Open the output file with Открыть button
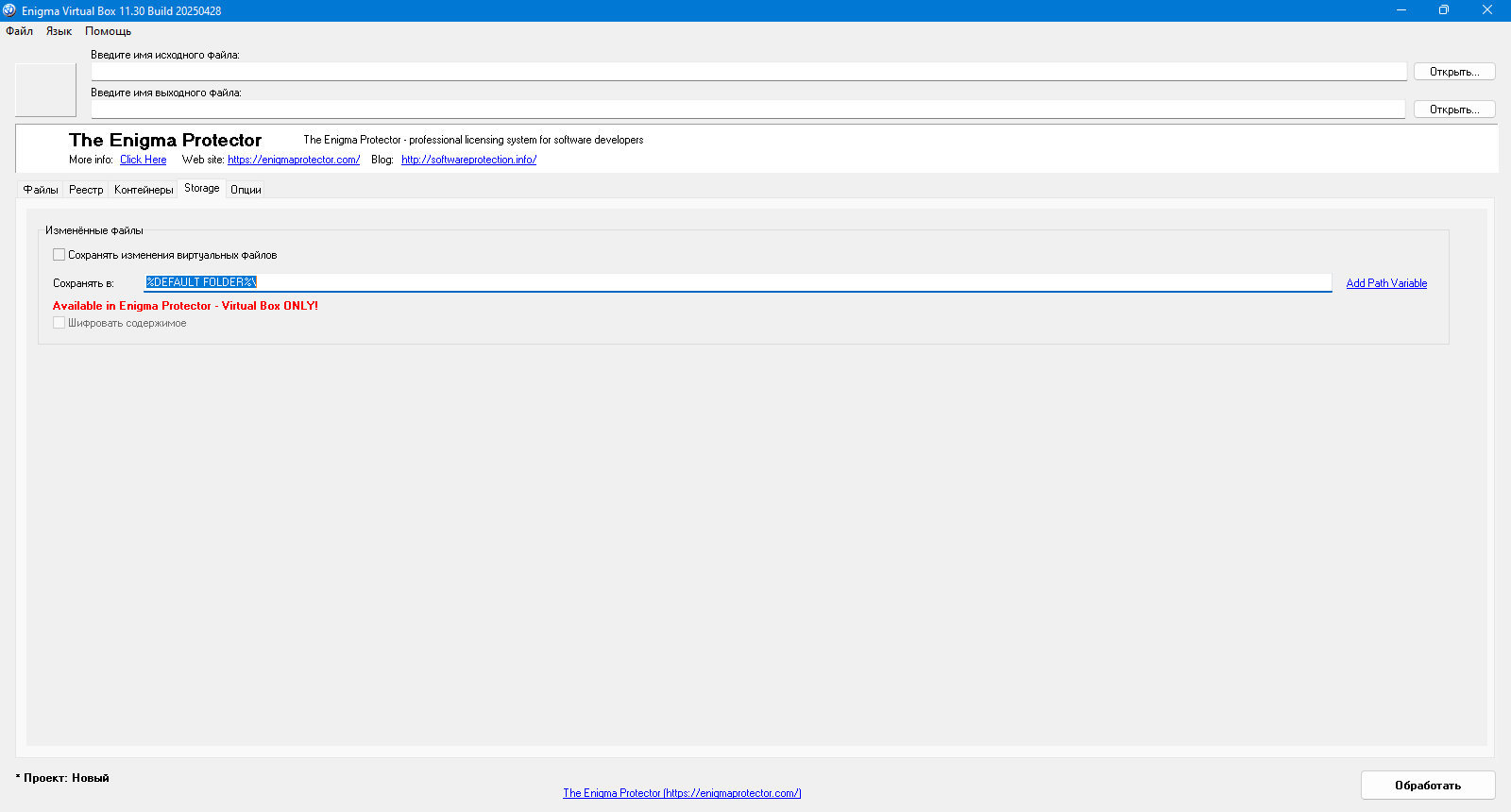1511x812 pixels. [x=1454, y=110]
